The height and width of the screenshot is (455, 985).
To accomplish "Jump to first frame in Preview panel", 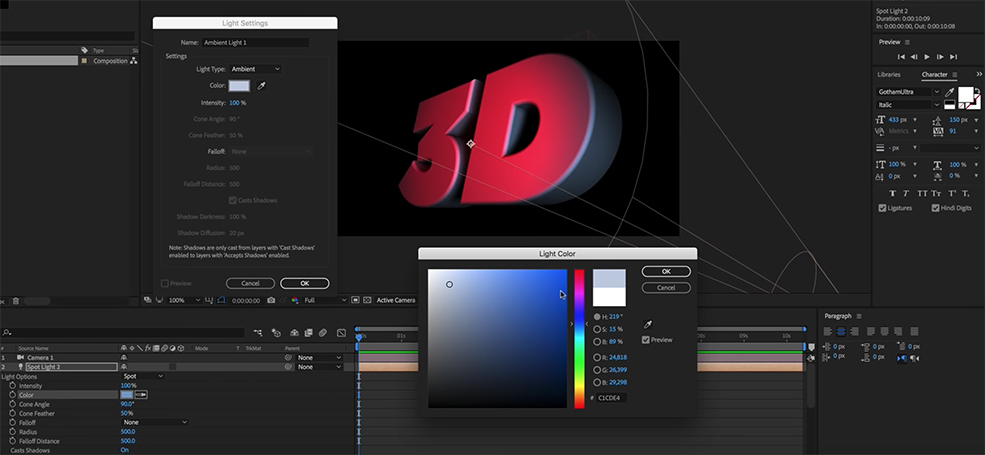I will 901,57.
